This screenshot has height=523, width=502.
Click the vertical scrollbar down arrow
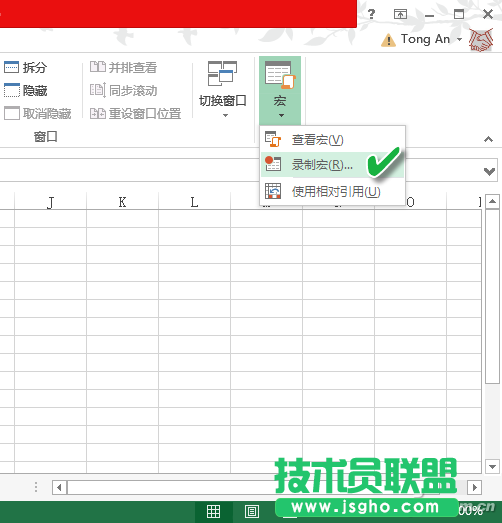(492, 466)
